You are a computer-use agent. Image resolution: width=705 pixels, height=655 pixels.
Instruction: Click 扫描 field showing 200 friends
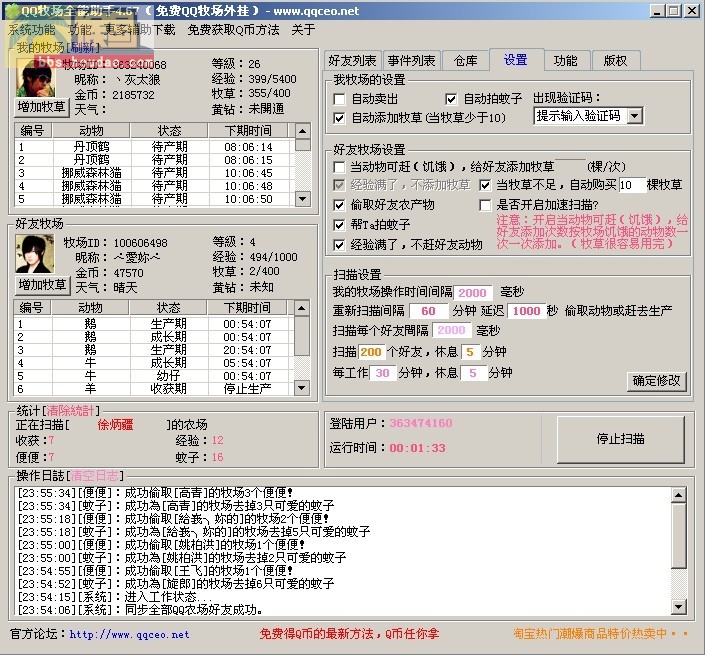pyautogui.click(x=371, y=352)
